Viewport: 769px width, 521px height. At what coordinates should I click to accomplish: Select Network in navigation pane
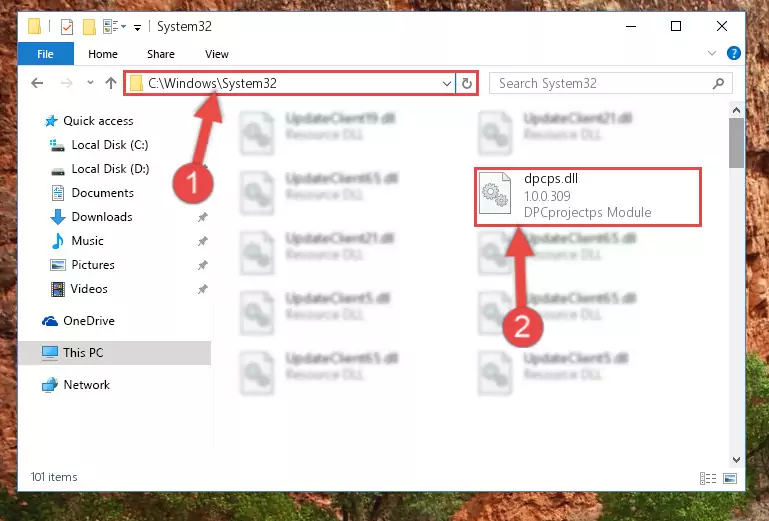(86, 385)
